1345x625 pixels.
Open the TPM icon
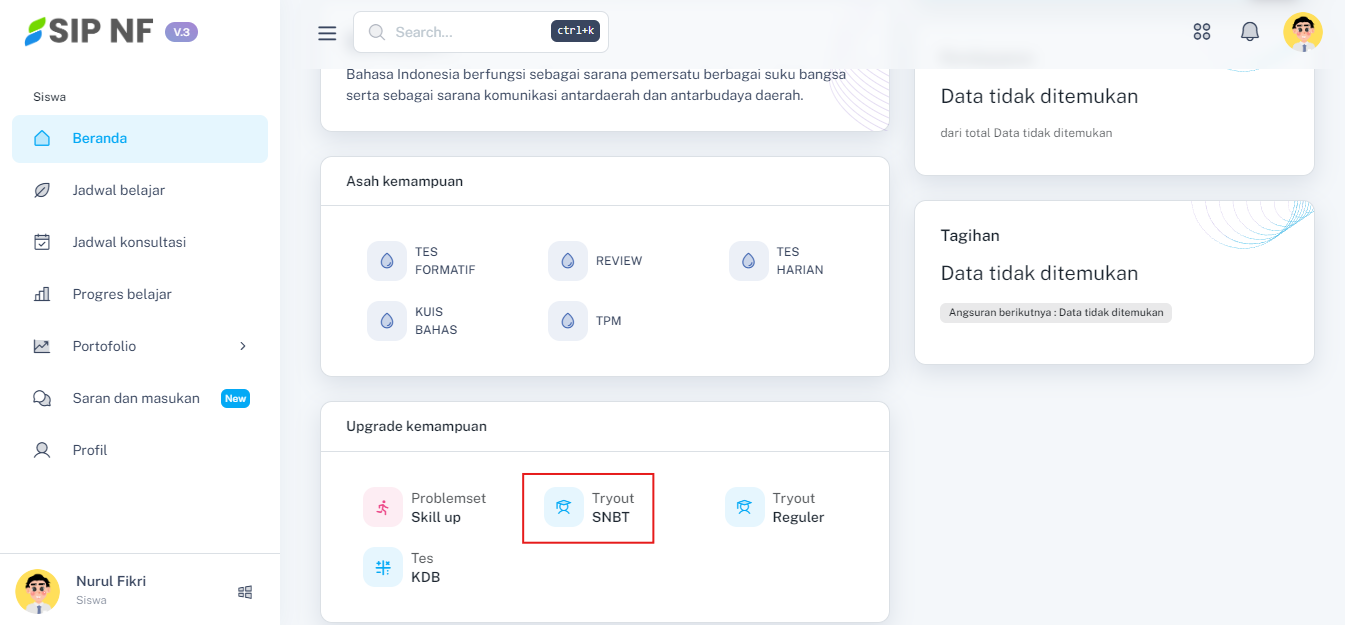coord(568,321)
